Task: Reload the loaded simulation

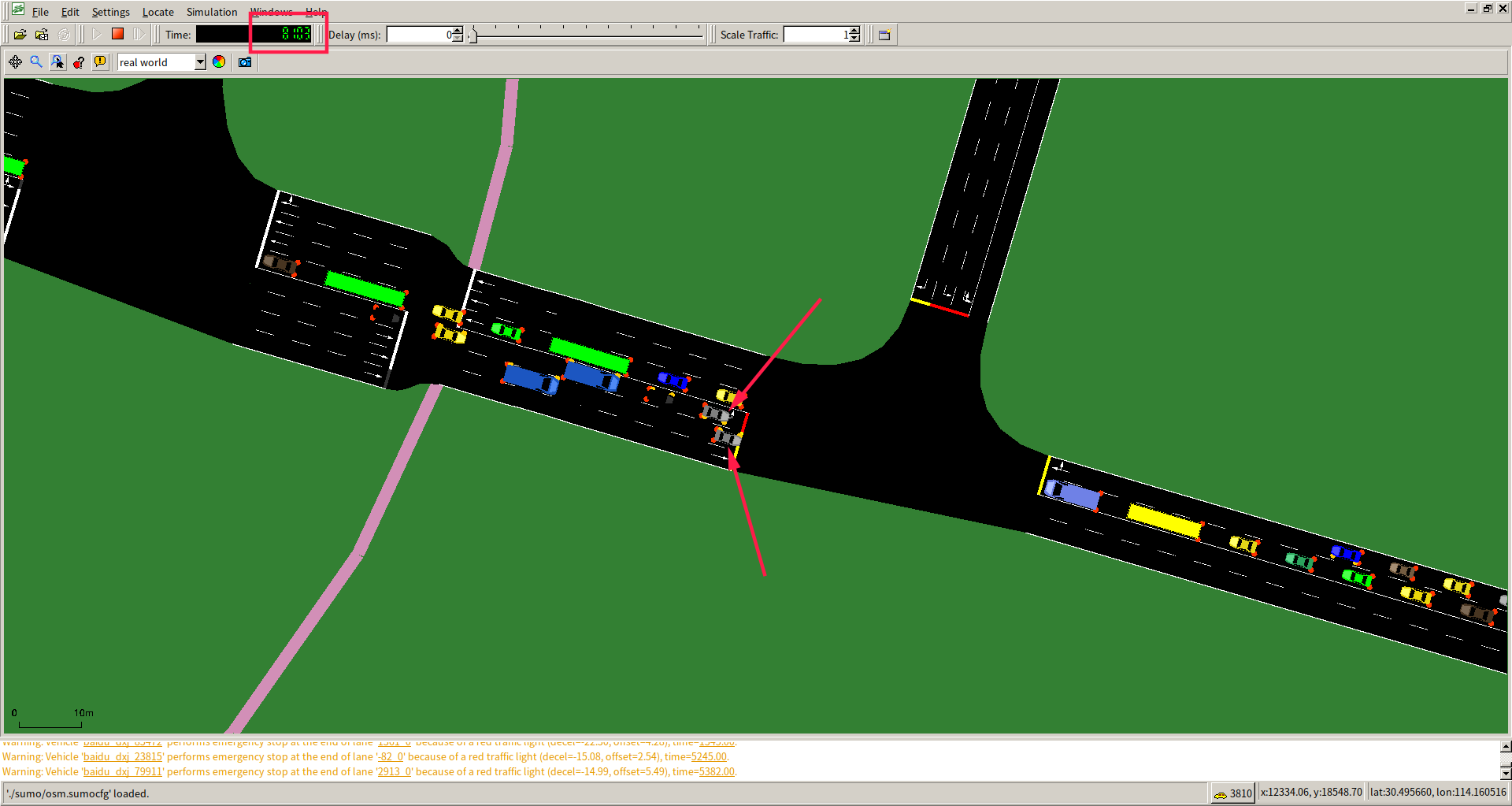Action: pos(64,34)
